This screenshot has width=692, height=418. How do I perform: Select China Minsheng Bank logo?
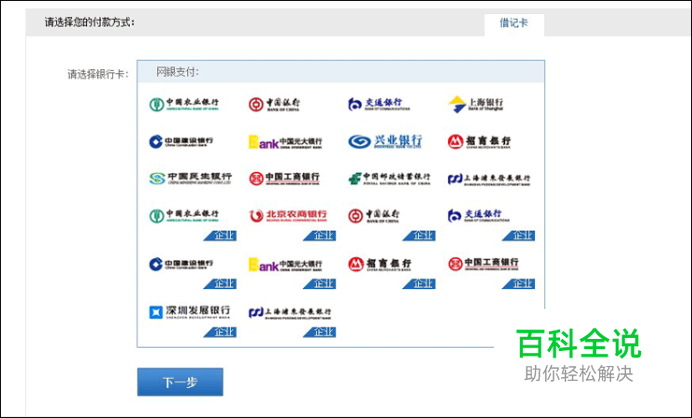click(x=190, y=178)
